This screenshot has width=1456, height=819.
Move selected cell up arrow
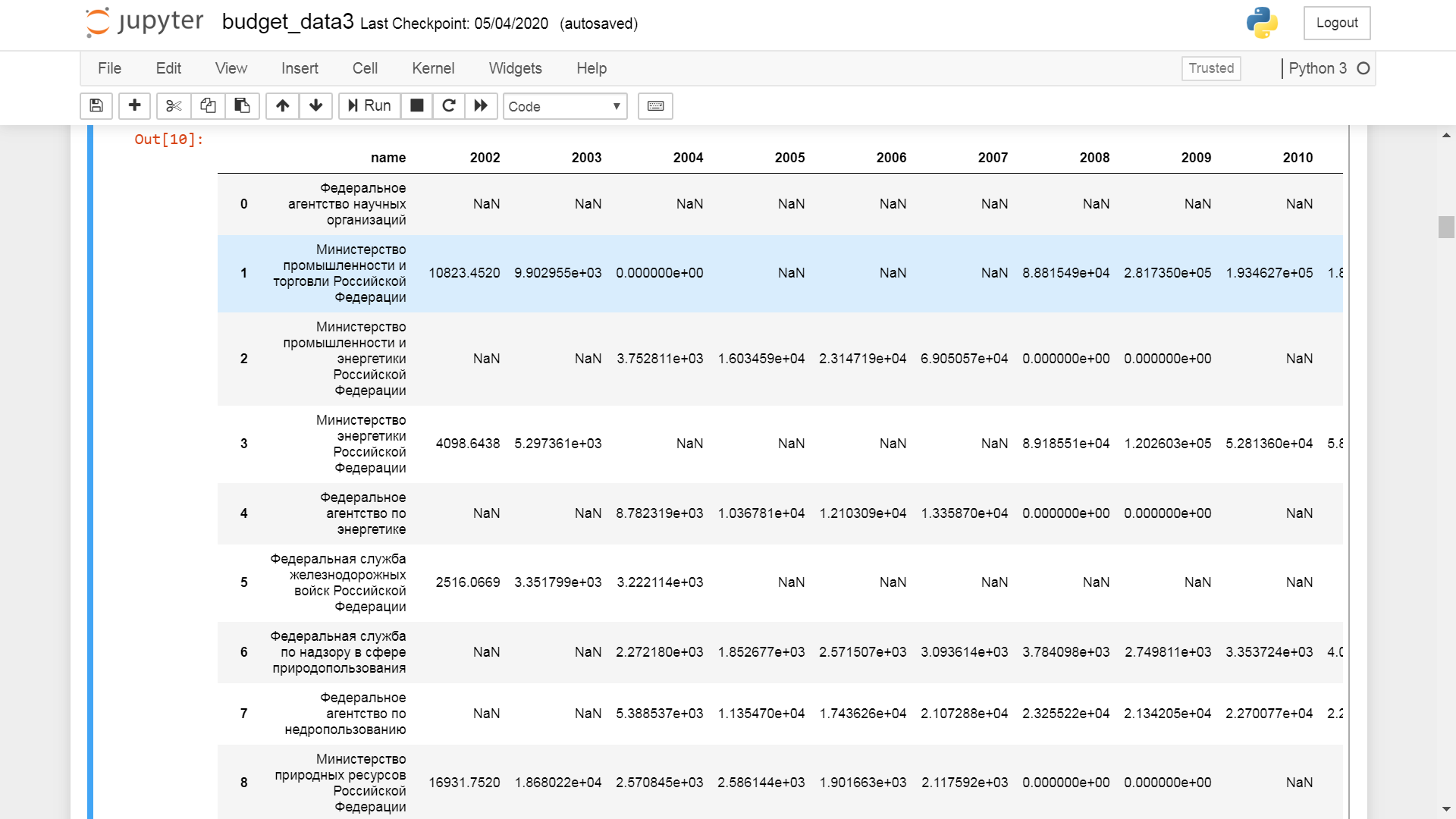click(282, 106)
